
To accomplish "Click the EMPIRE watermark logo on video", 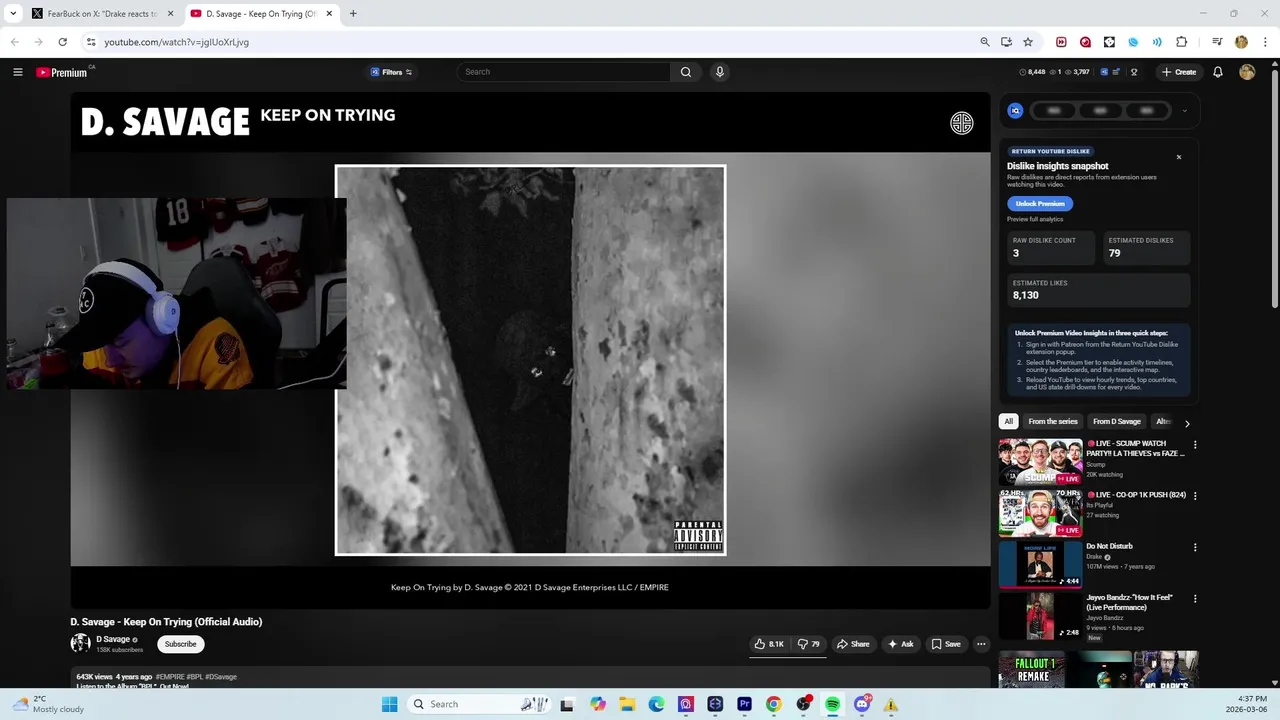I will pos(961,123).
